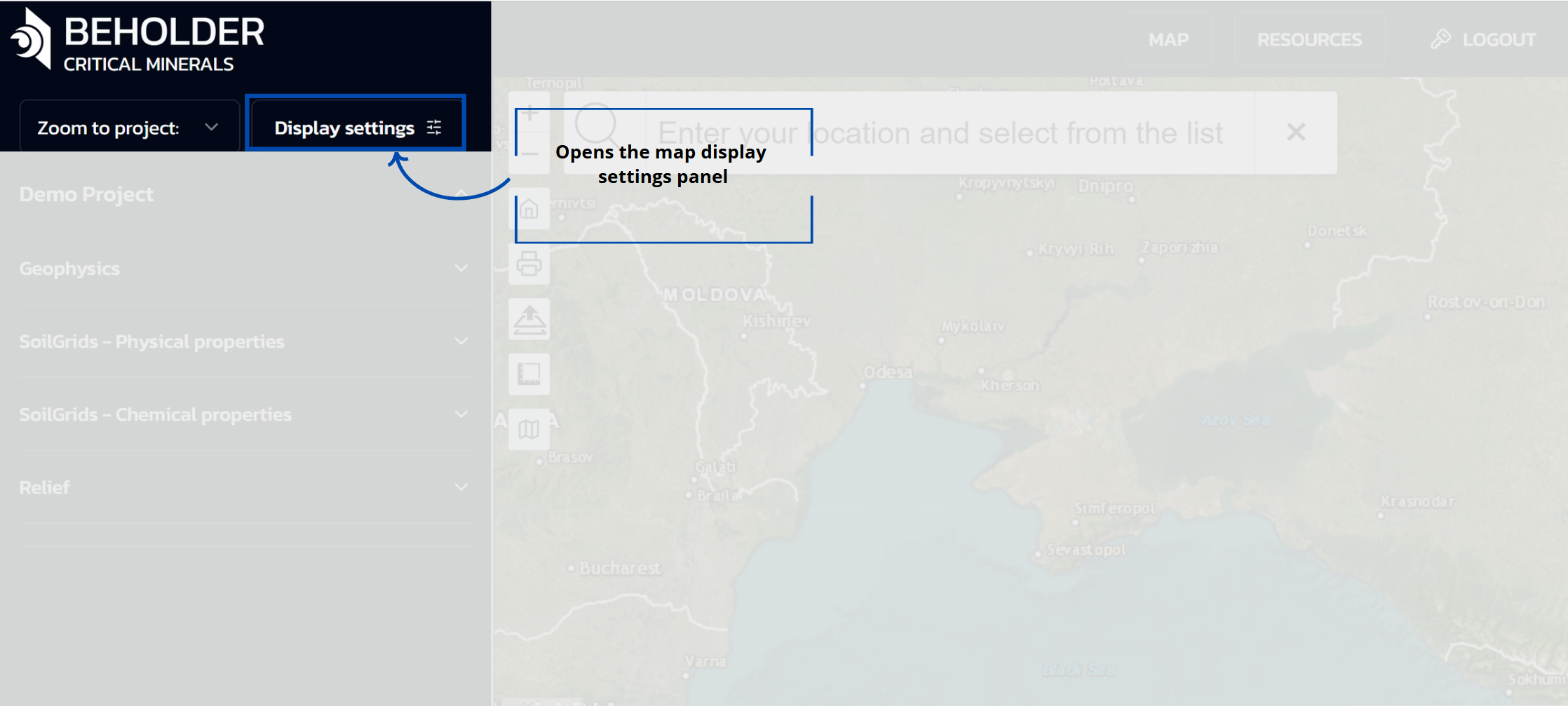
Task: Clear the location search field with the X
Action: 1296,132
